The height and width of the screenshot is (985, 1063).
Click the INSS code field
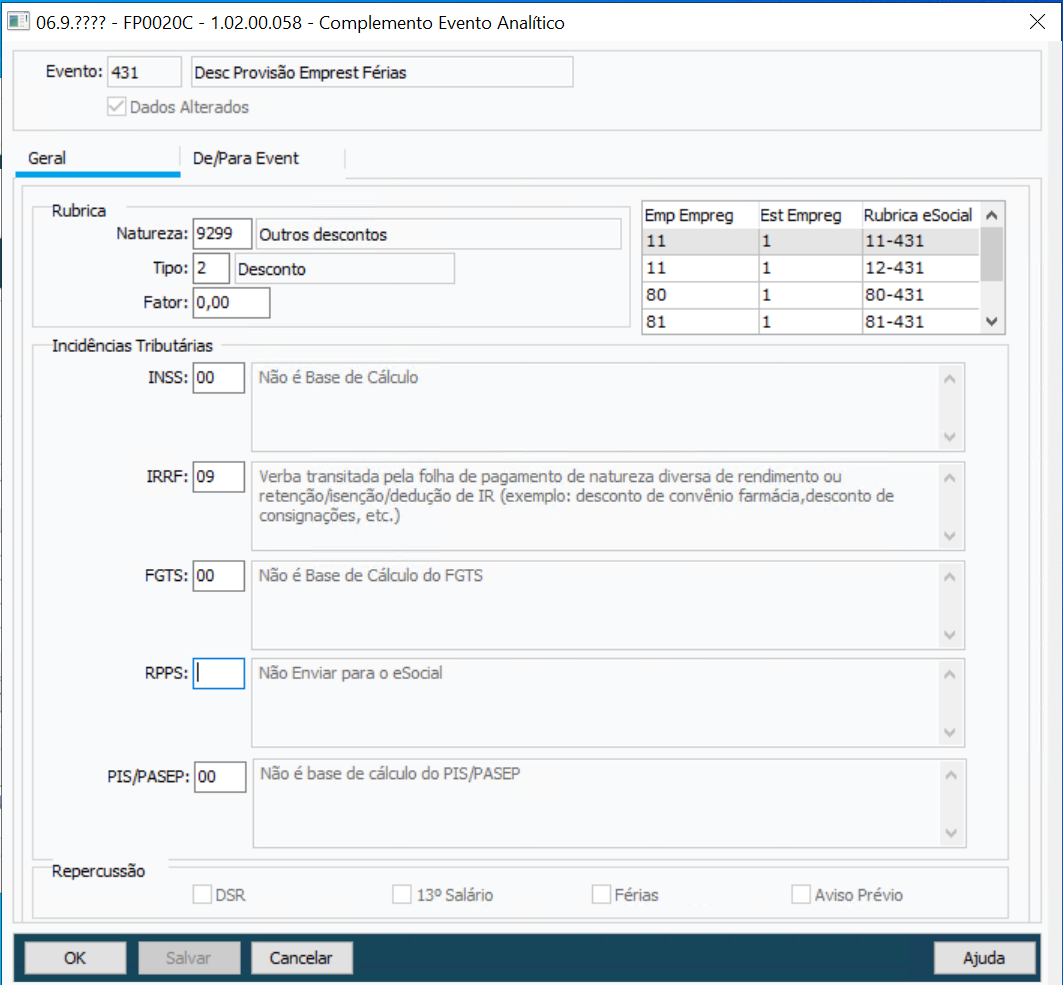(218, 378)
